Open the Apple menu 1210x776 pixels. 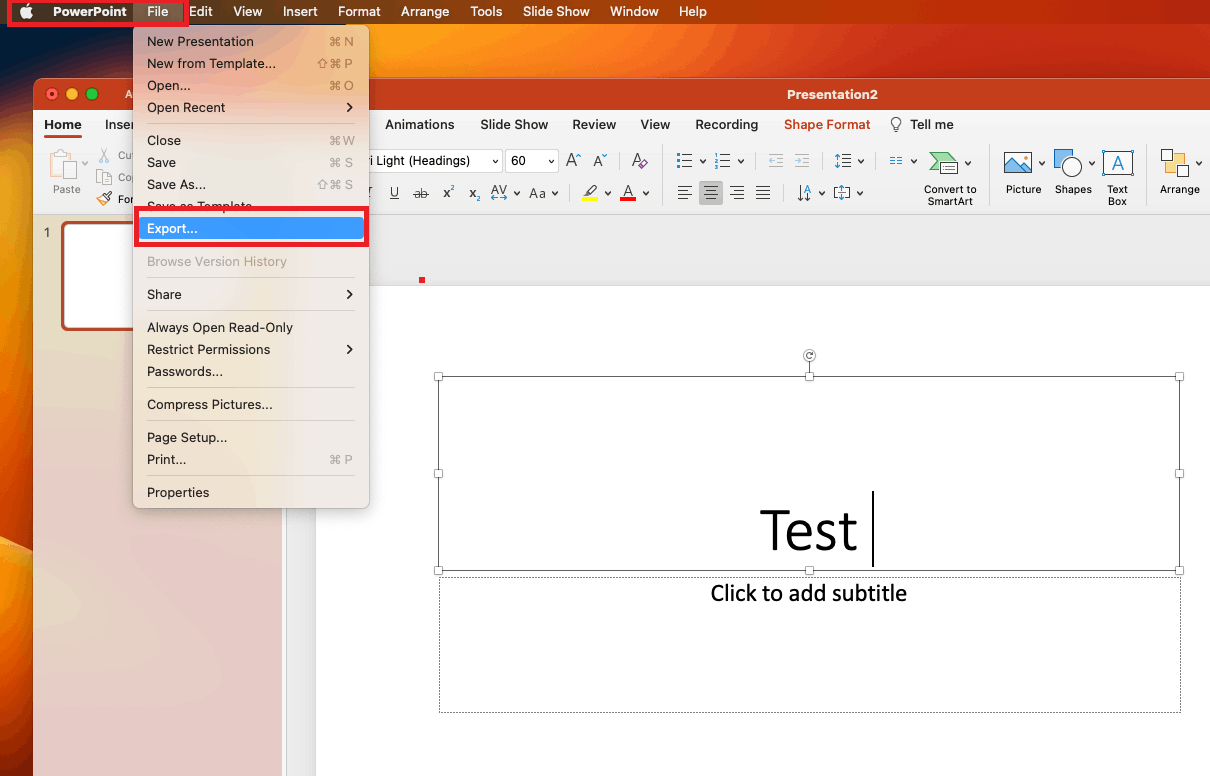point(27,12)
